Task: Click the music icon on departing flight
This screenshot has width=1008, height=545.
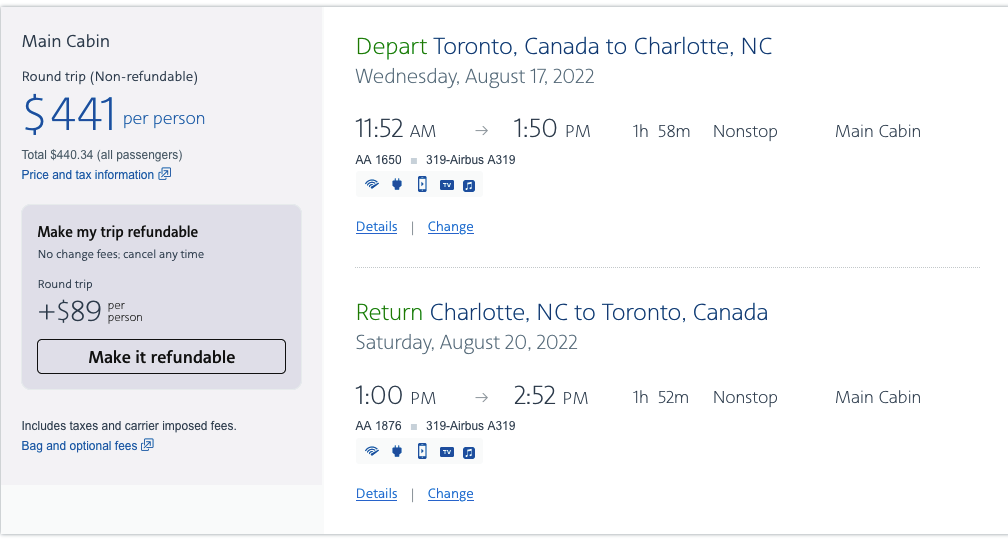Action: coord(469,185)
